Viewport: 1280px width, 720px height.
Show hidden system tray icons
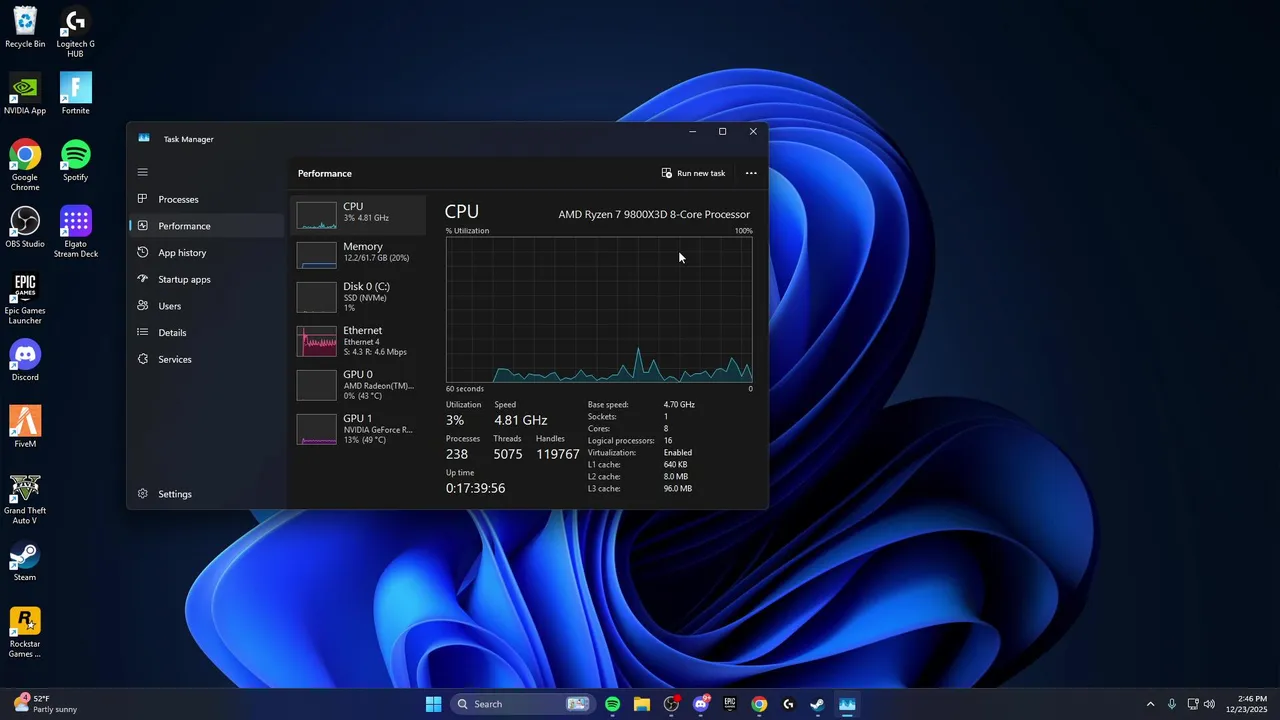click(1150, 704)
